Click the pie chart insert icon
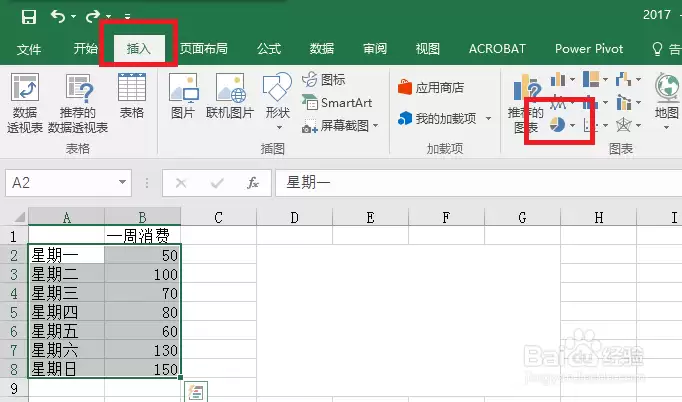The height and width of the screenshot is (402, 682). [x=558, y=125]
